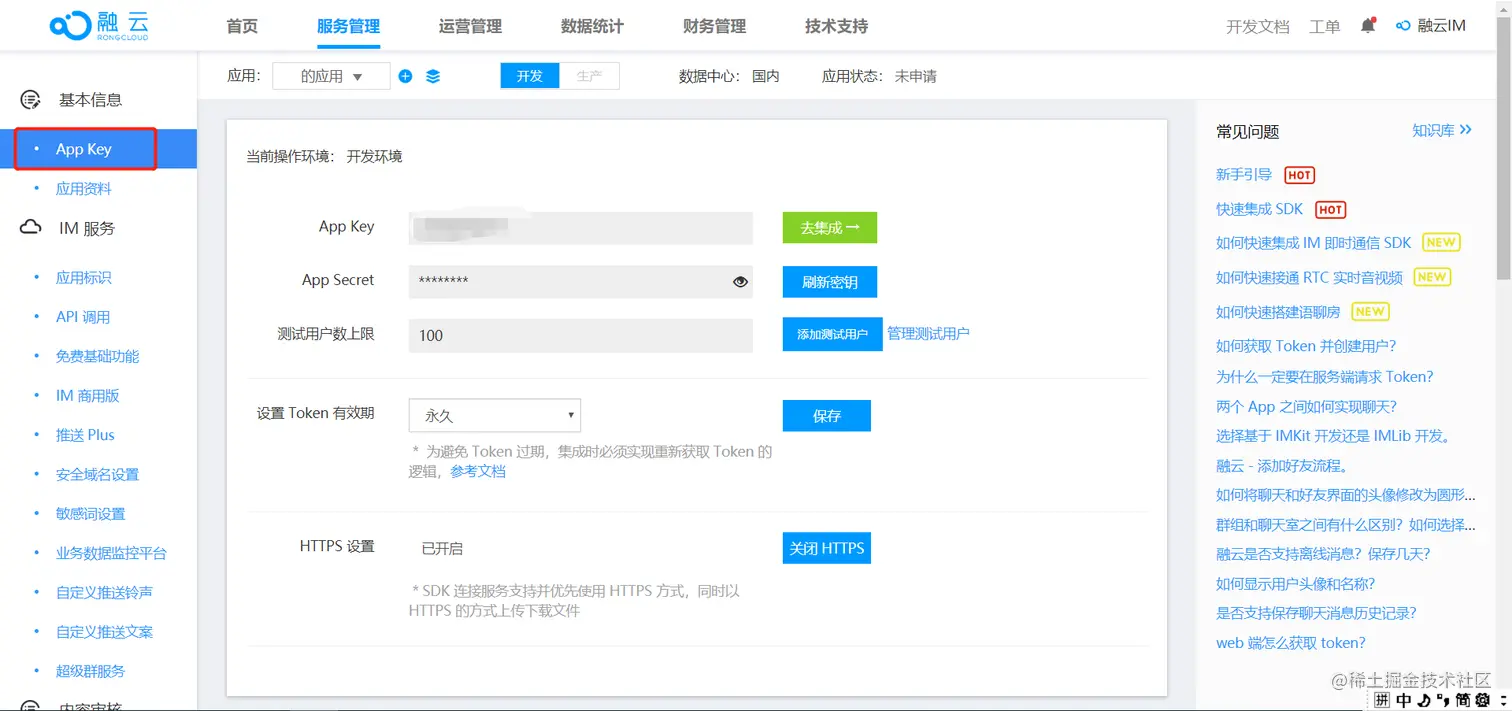Image resolution: width=1512 pixels, height=711 pixels.
Task: Select IM 商用版 in sidebar
Action: point(88,396)
